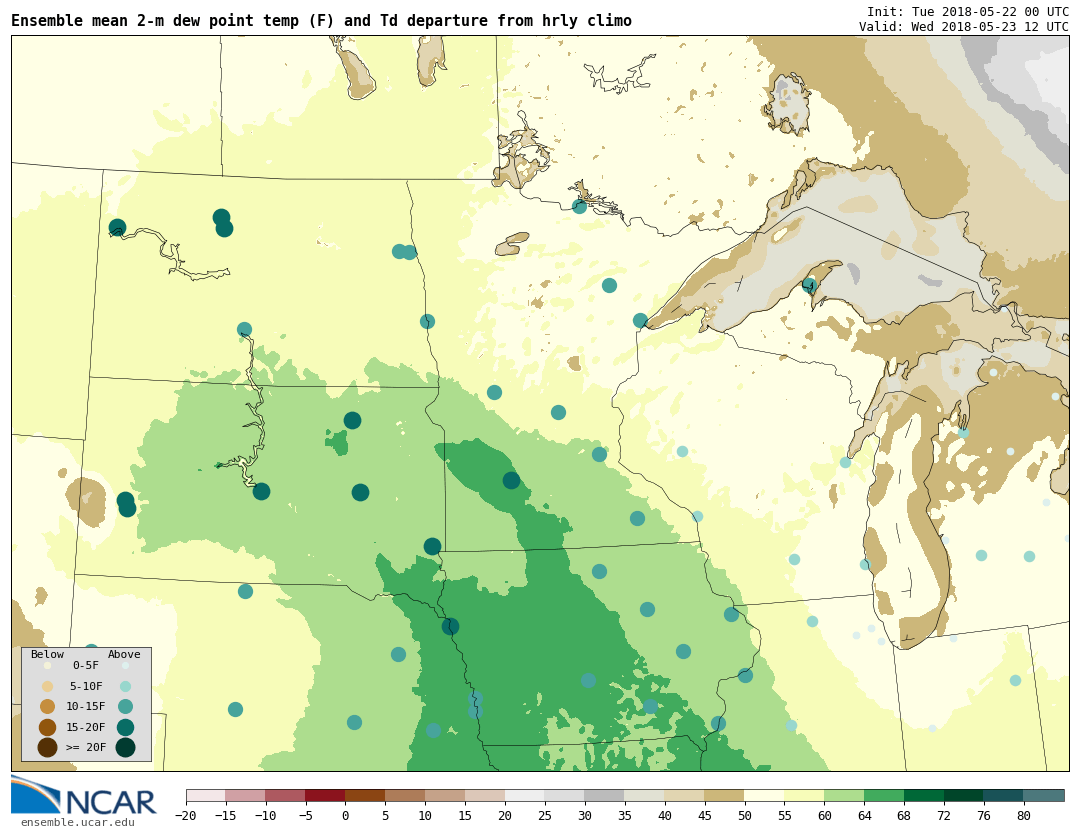Select the map title about ensemble mean dew point
The height and width of the screenshot is (834, 1080).
pos(321,21)
